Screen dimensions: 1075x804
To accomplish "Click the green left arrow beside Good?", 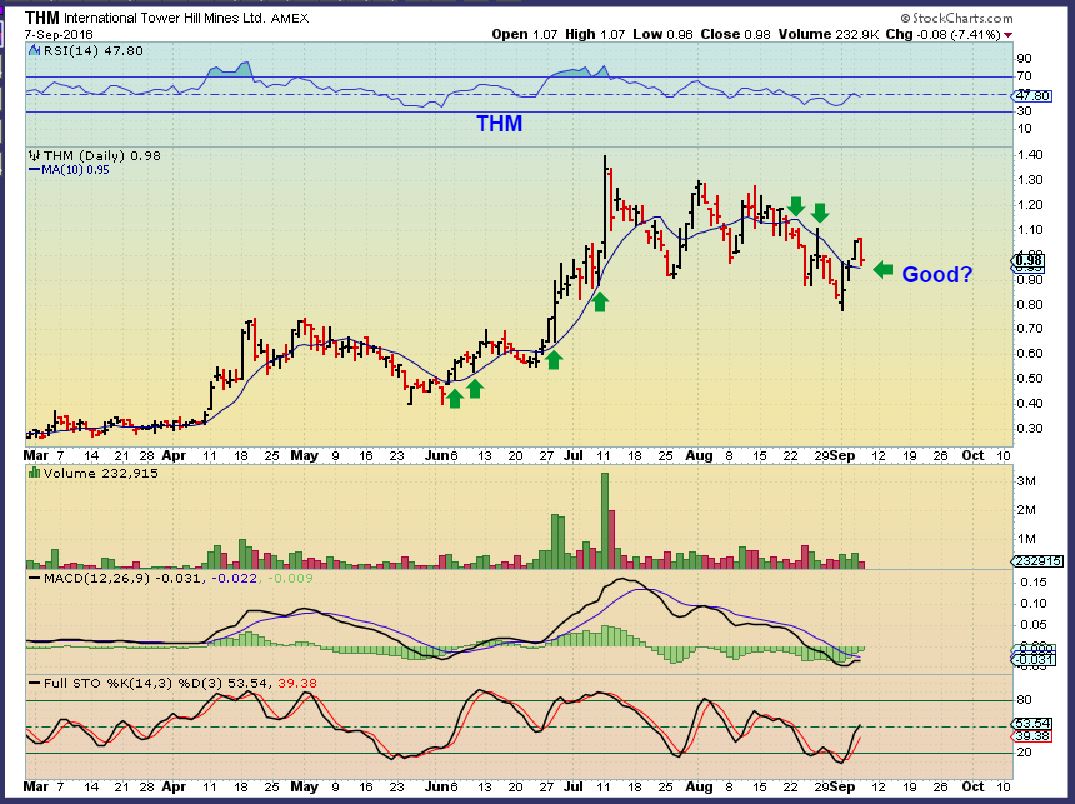I will 883,270.
